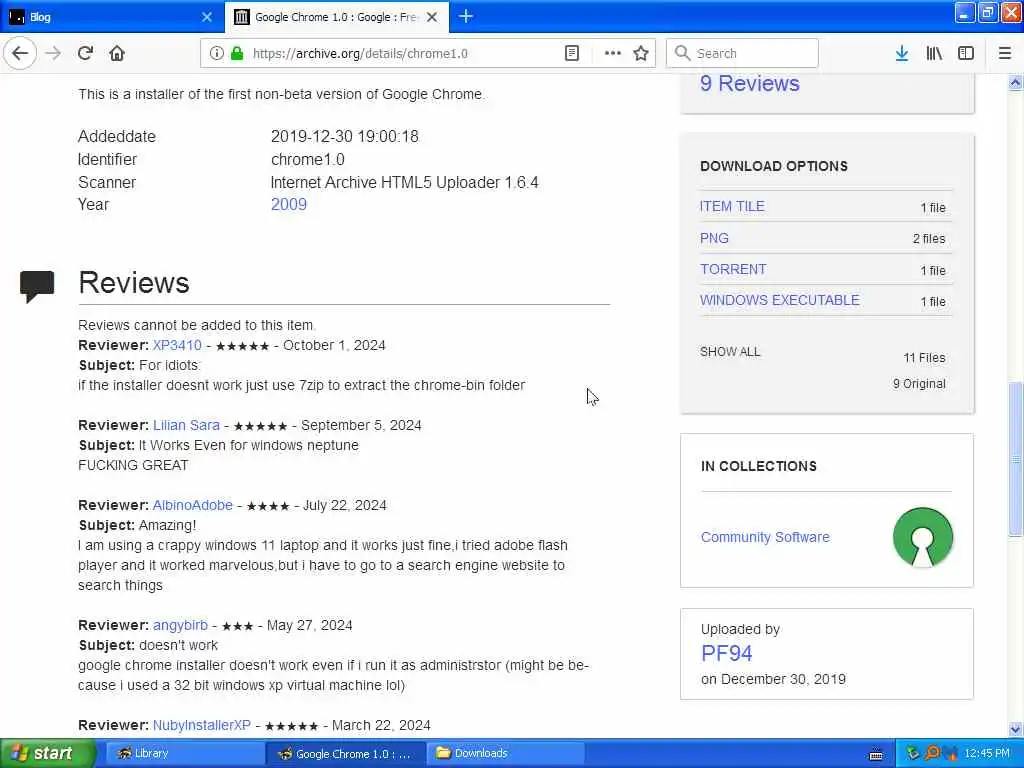
Task: Show site information icon in address bar
Action: click(x=217, y=54)
